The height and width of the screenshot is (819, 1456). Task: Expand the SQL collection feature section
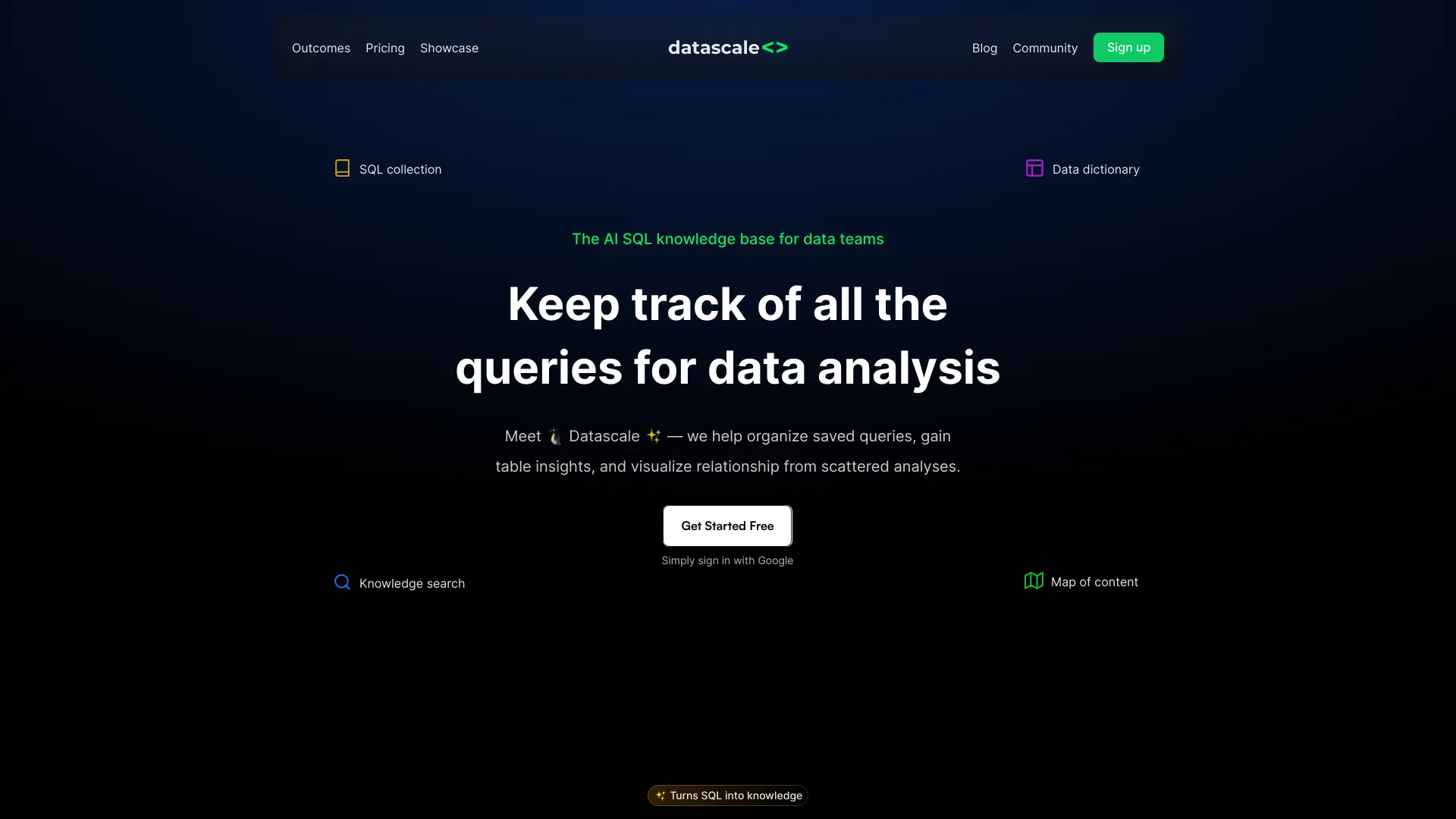[388, 169]
